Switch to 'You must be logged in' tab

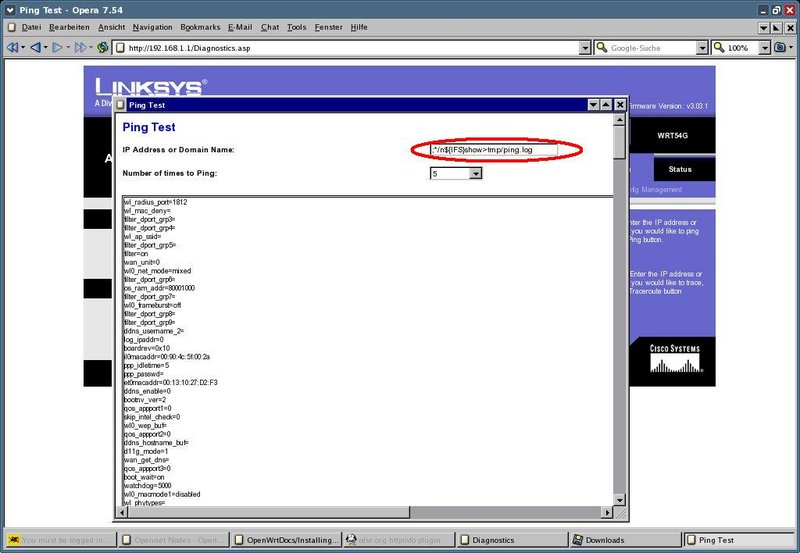pos(61,540)
